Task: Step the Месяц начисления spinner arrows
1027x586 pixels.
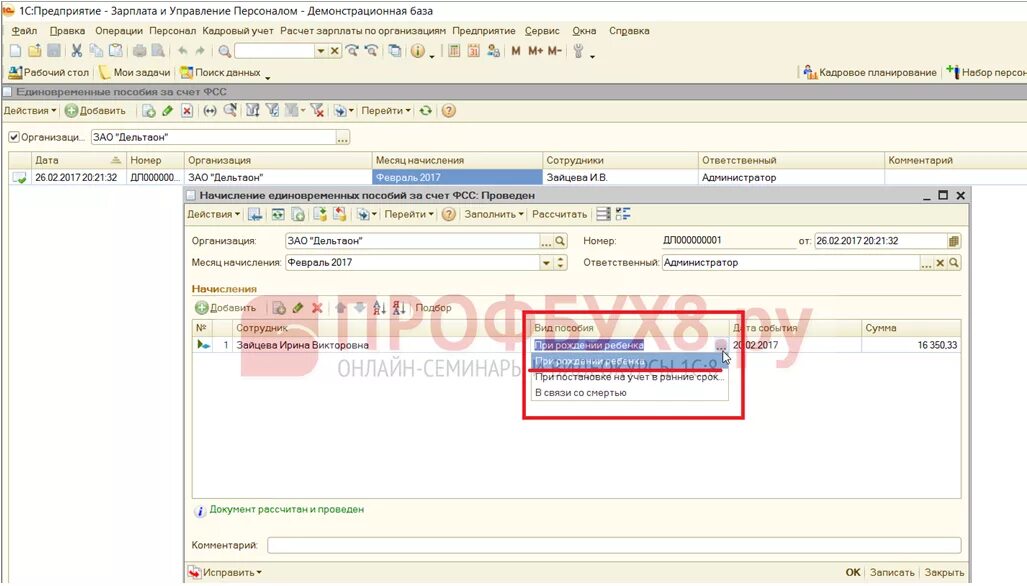Action: pos(561,263)
